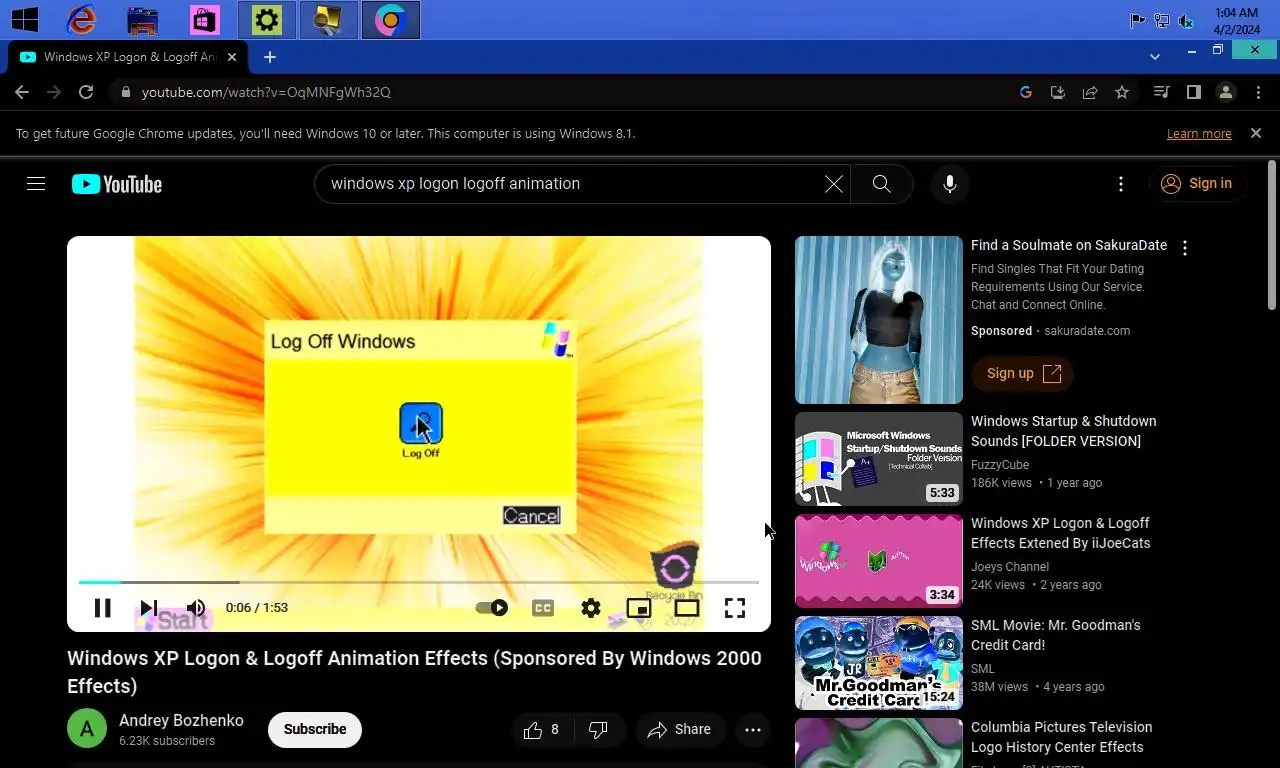Open more actions under video
The height and width of the screenshot is (768, 1280).
click(753, 730)
